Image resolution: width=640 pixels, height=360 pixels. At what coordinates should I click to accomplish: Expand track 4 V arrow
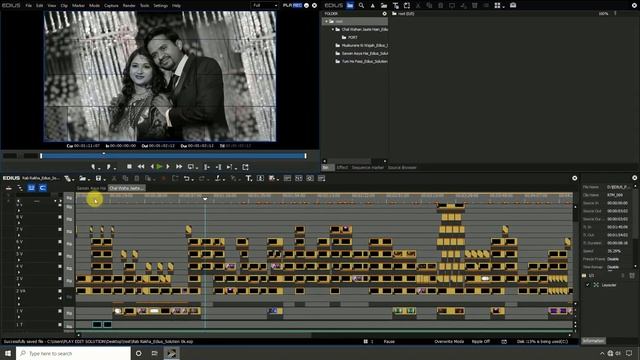19,272
